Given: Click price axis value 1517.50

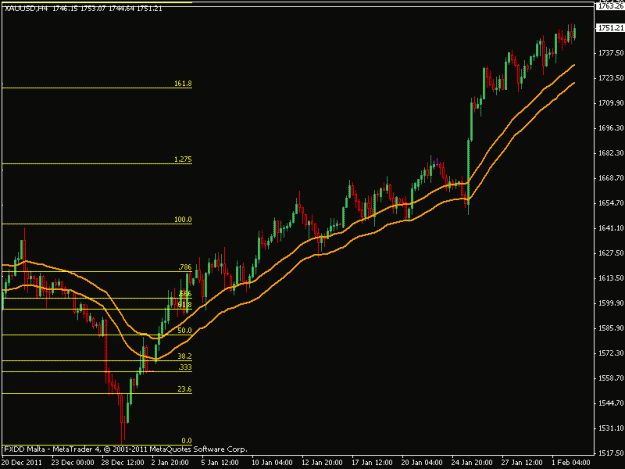Looking at the screenshot, I should (x=611, y=453).
